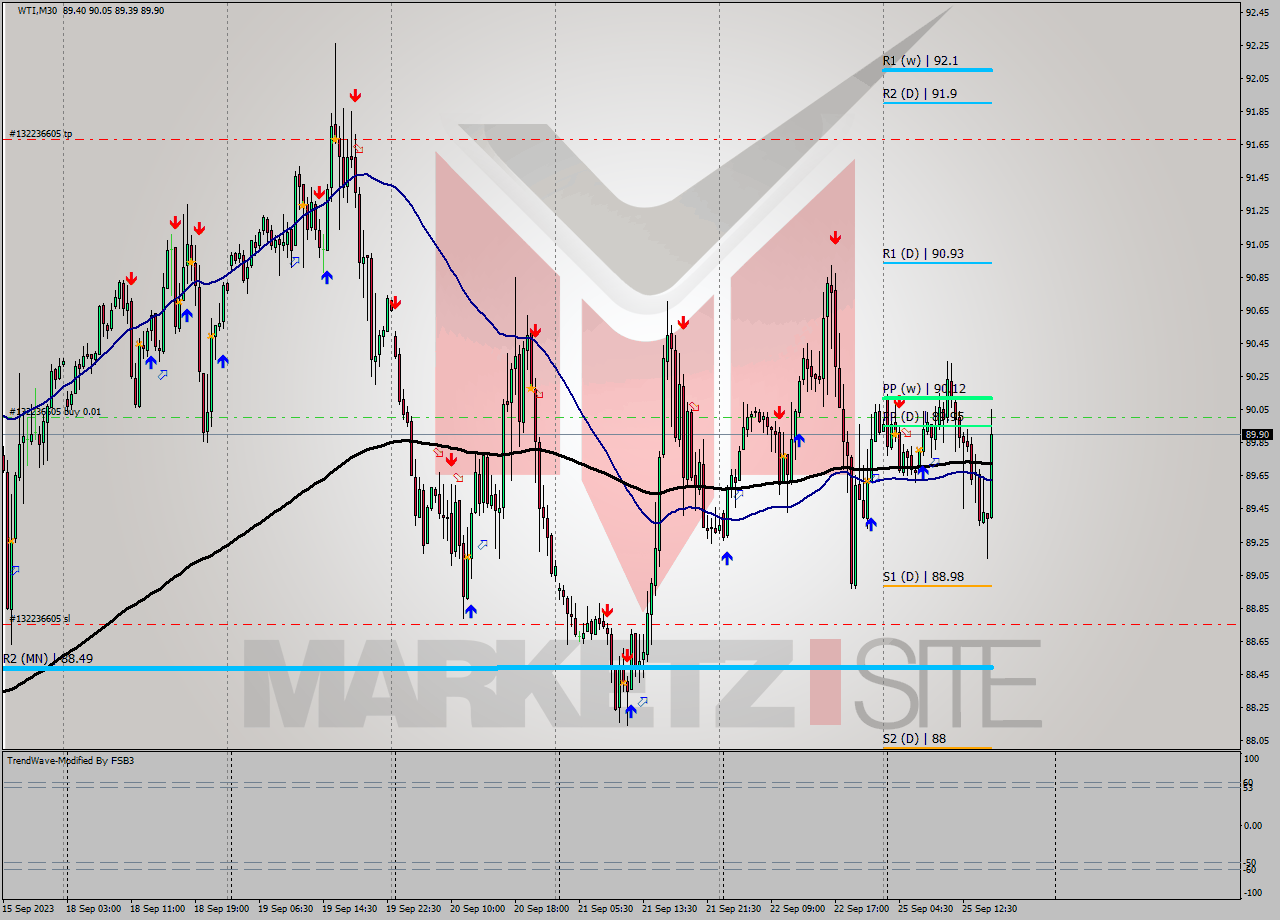This screenshot has width=1280, height=920.
Task: Click the 22 Sep 09:00 time label
Action: click(x=798, y=909)
